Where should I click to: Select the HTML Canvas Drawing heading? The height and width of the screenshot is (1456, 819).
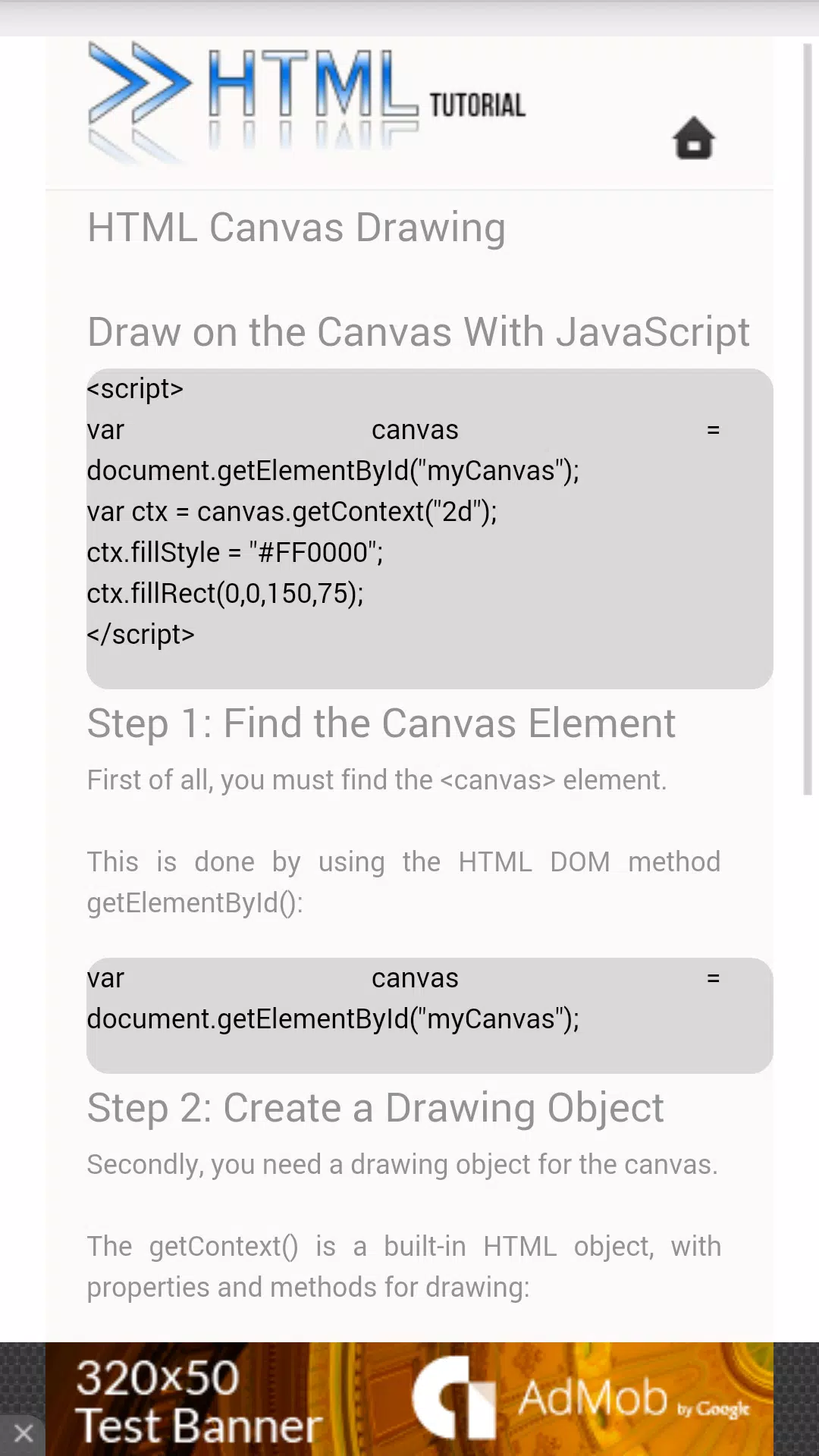(297, 227)
